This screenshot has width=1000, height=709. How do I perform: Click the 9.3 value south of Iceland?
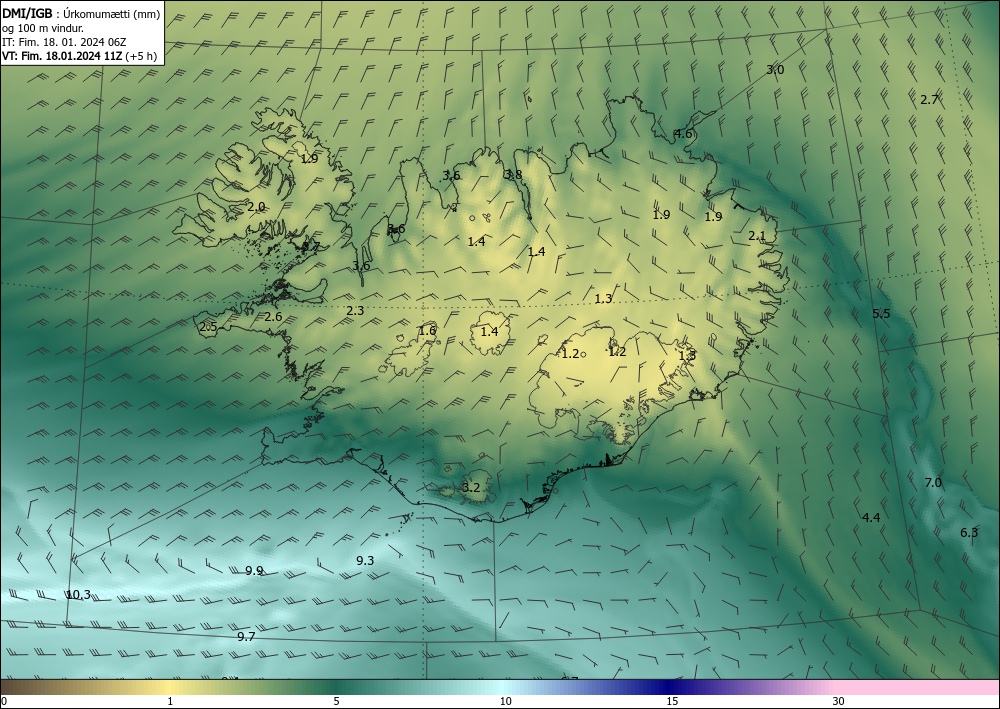(365, 560)
